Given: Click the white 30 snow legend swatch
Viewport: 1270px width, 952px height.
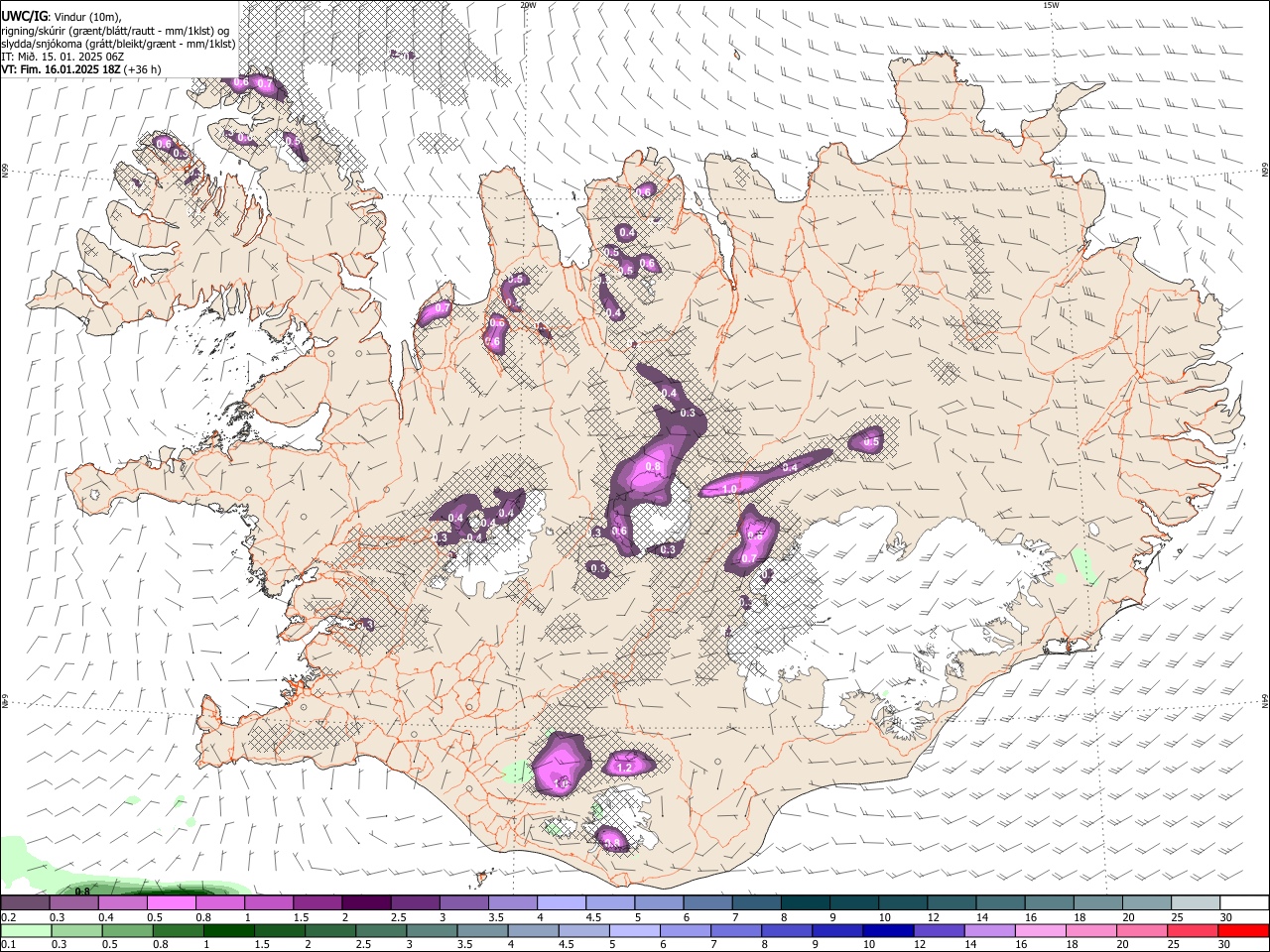Looking at the screenshot, I should click(1244, 902).
